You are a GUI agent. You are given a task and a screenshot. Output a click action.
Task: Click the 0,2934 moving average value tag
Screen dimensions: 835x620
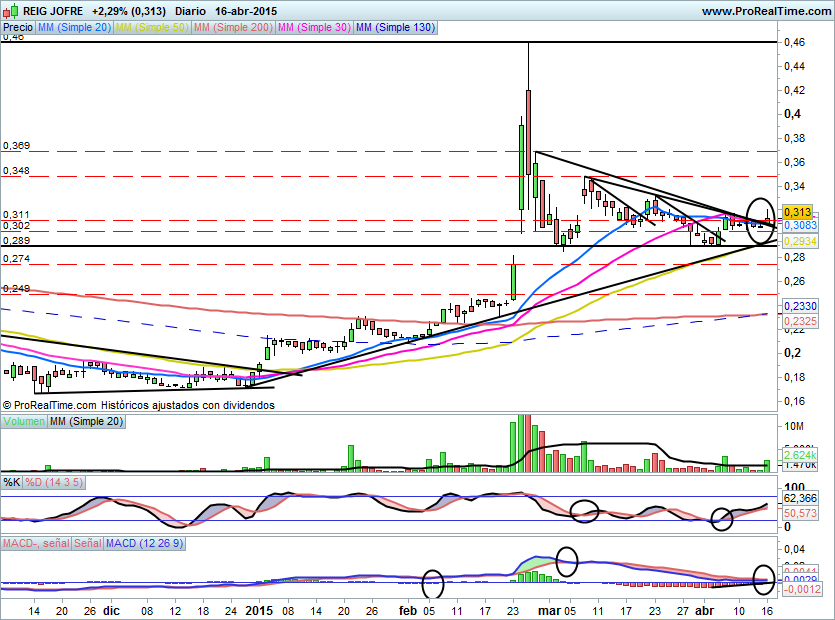point(799,241)
